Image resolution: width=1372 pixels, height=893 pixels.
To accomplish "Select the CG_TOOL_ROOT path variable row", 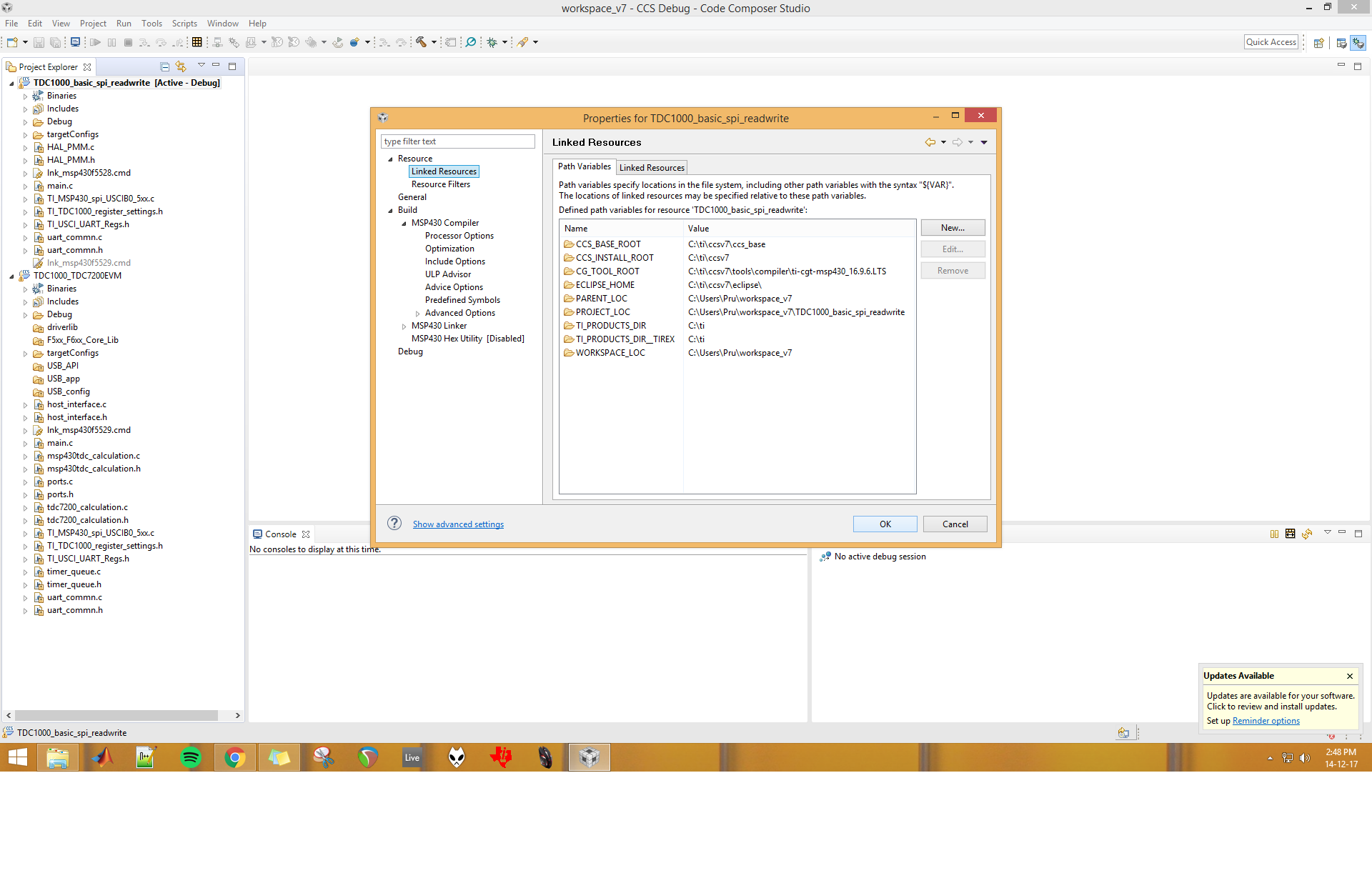I will (737, 271).
